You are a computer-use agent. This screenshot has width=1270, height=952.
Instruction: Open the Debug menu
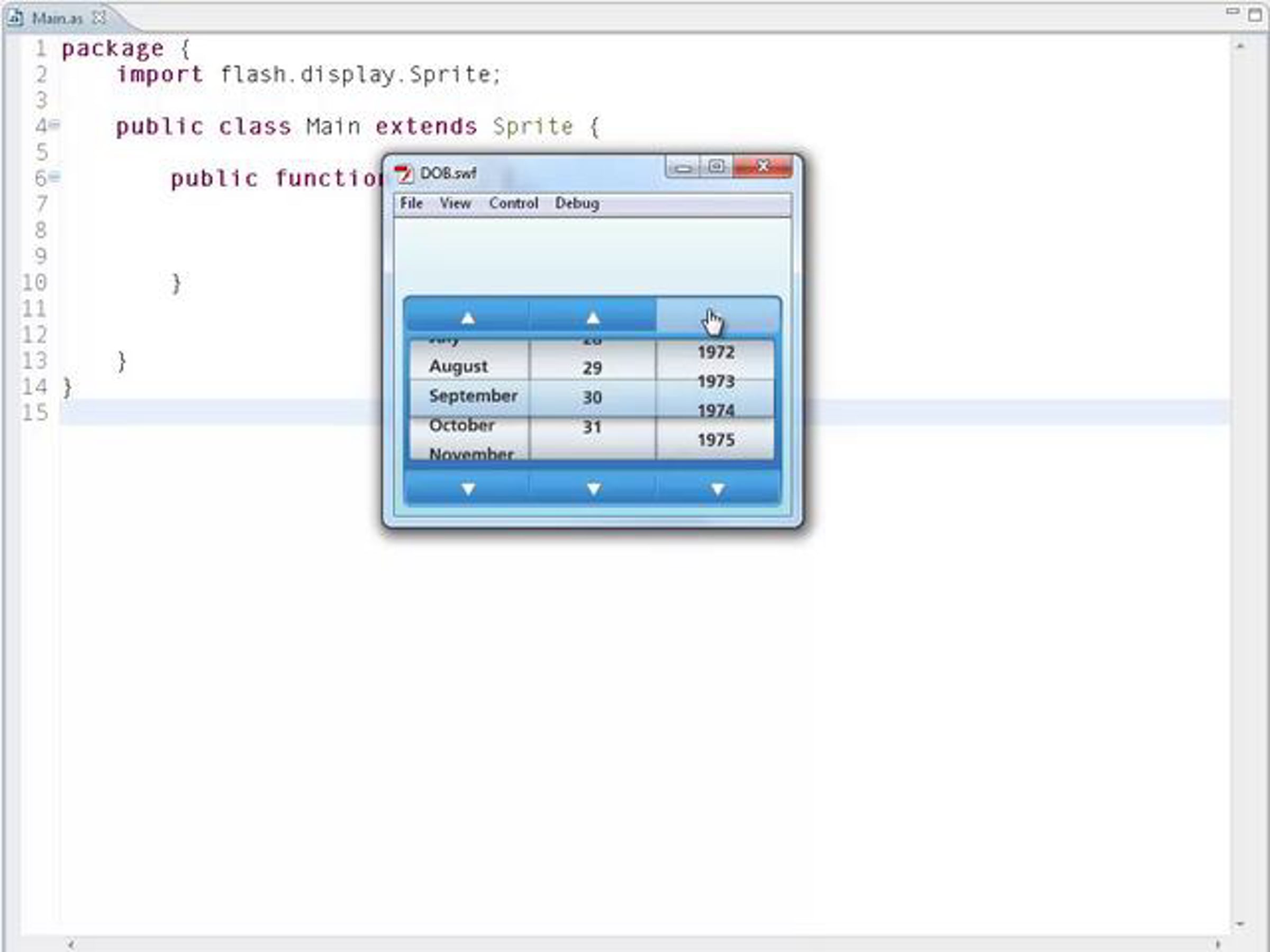tap(576, 203)
